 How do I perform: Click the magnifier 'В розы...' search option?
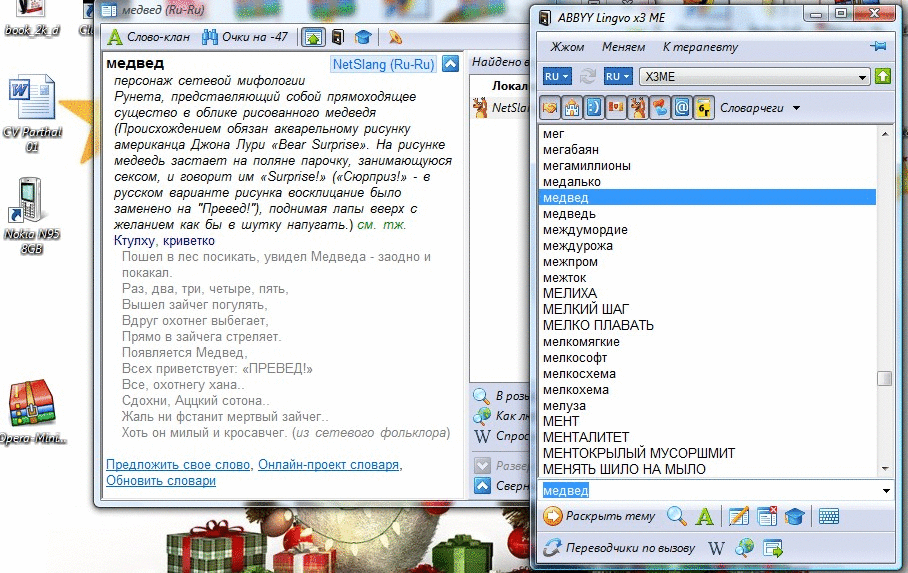[x=501, y=396]
